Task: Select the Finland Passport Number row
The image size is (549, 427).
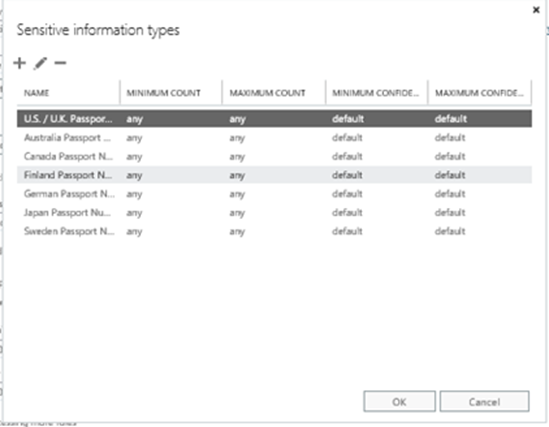Action: (x=274, y=175)
